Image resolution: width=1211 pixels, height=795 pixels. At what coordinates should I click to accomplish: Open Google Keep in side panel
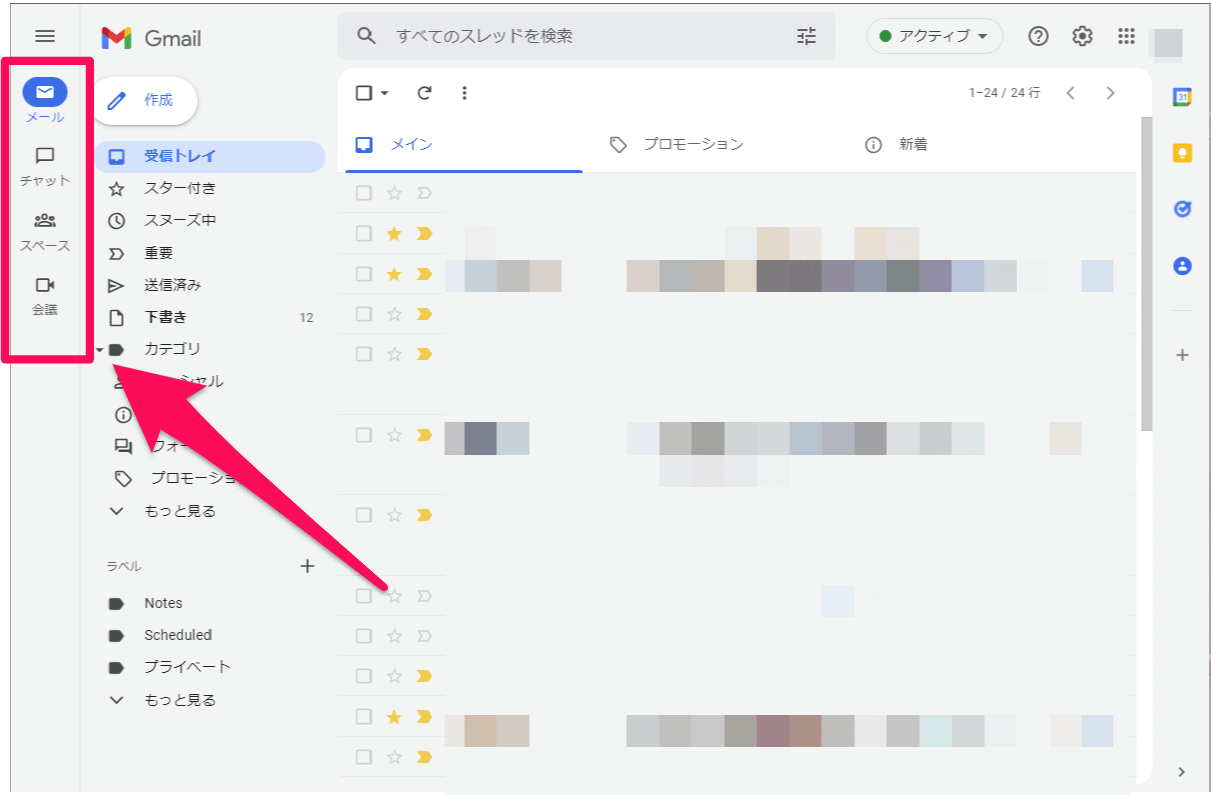coord(1182,153)
